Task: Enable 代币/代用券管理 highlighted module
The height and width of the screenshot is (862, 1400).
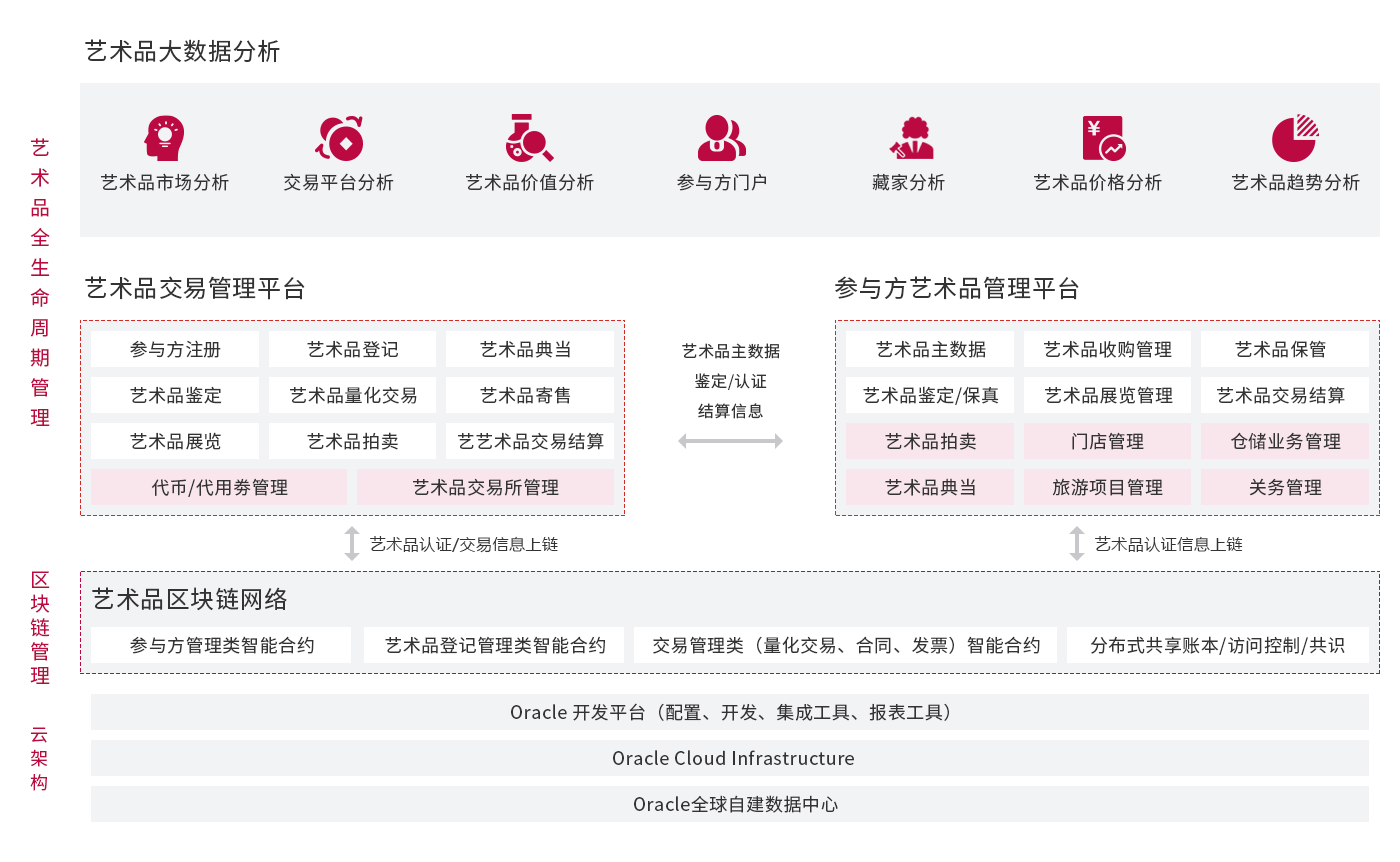Action: [218, 487]
